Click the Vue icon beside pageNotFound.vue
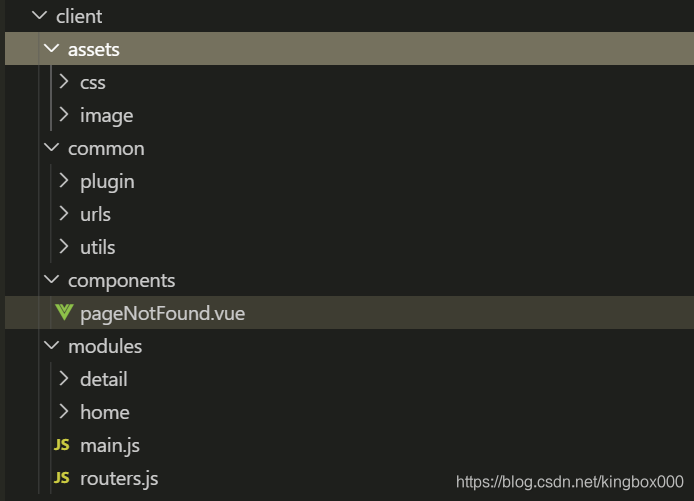The height and width of the screenshot is (501, 694). point(64,312)
